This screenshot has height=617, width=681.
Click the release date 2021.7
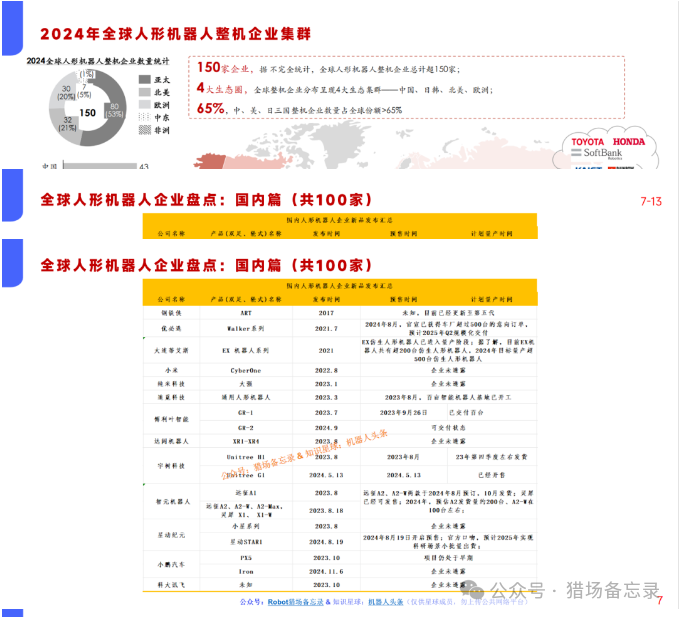(x=326, y=329)
